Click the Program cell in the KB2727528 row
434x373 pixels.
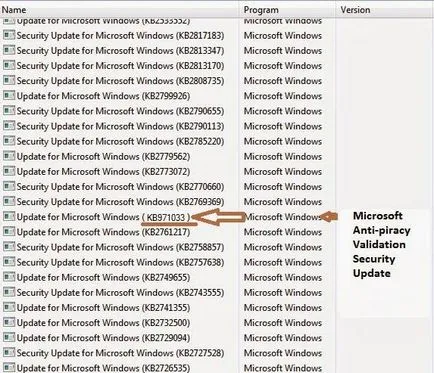click(283, 353)
